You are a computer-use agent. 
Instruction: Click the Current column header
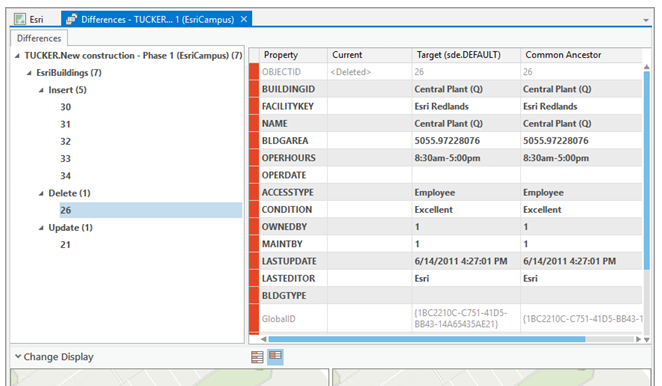(369, 55)
